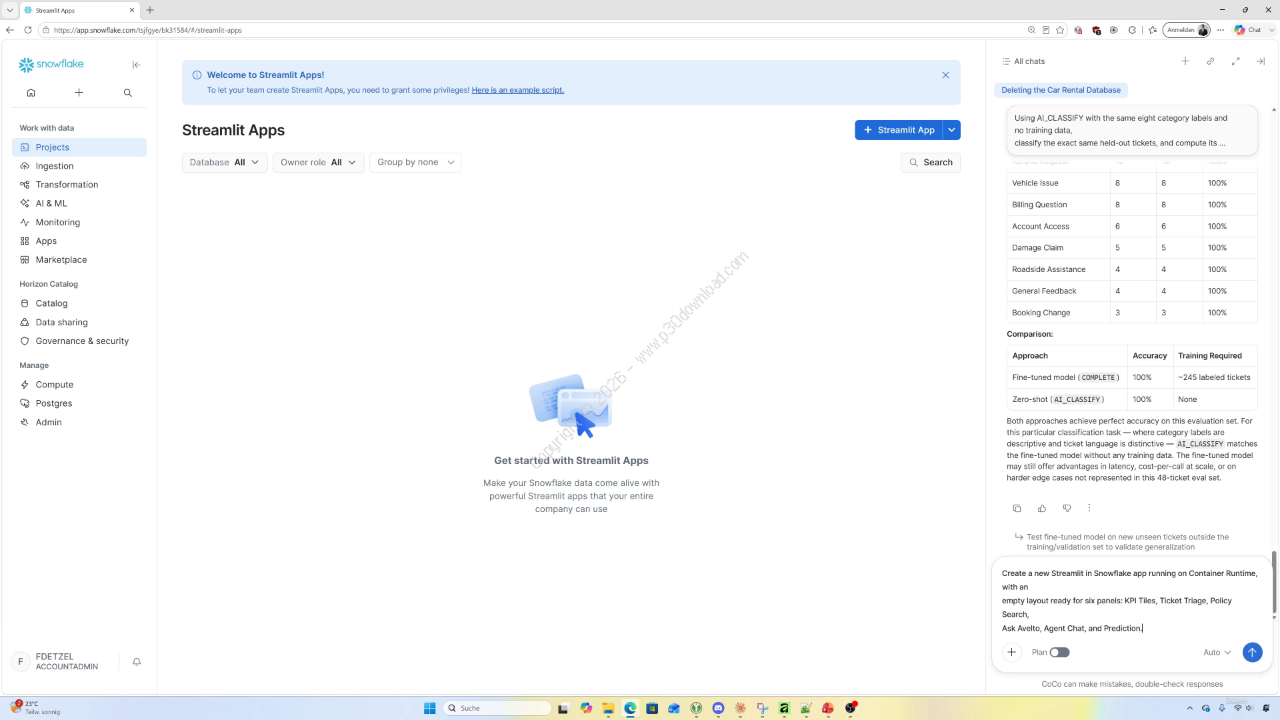Open the sidebar search icon
Image resolution: width=1280 pixels, height=720 pixels.
(128, 93)
